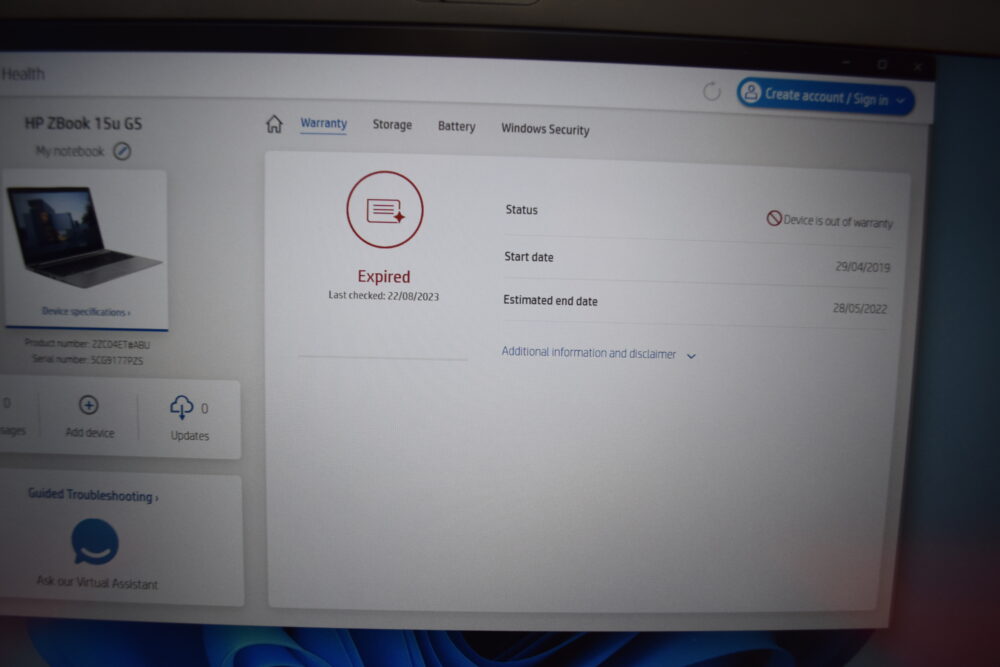Open Guided Troubleshooting link
Screen dimensions: 1000x667
(93, 495)
